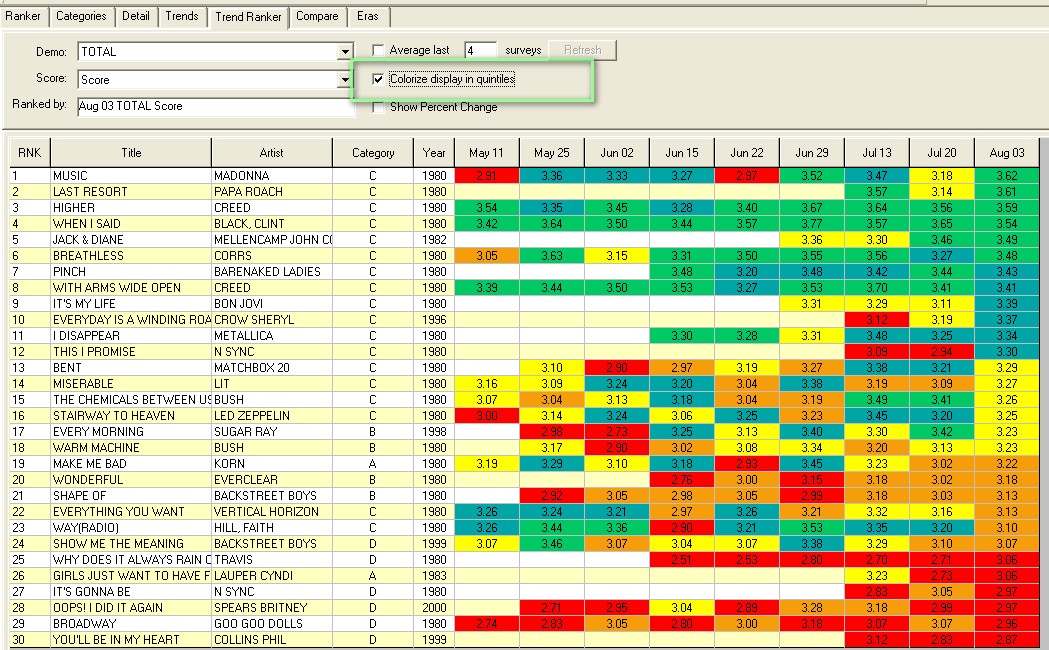Select the MUSIC title cell
The image size is (1049, 650).
point(131,176)
